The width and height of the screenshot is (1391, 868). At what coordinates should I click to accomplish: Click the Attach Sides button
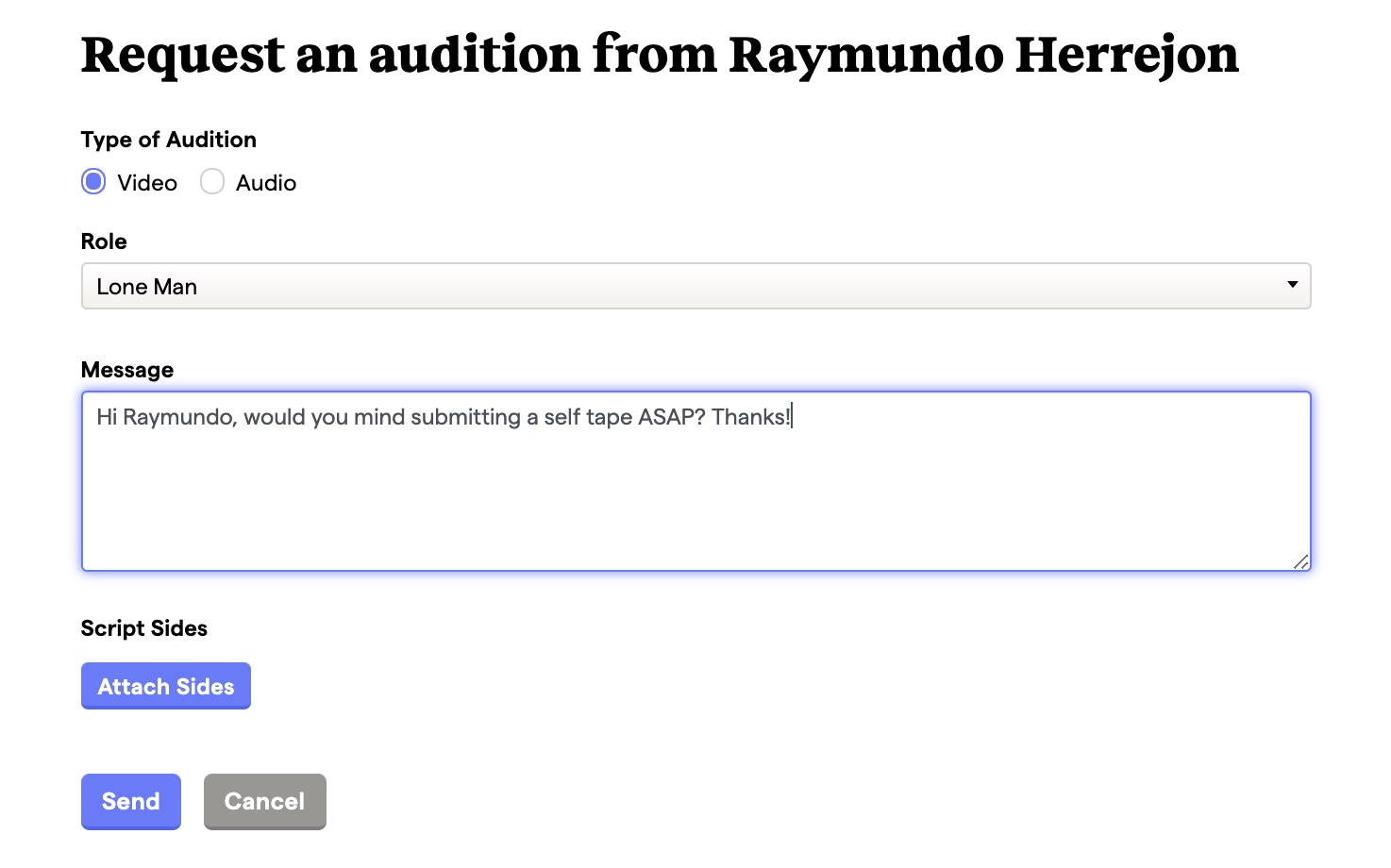(166, 686)
